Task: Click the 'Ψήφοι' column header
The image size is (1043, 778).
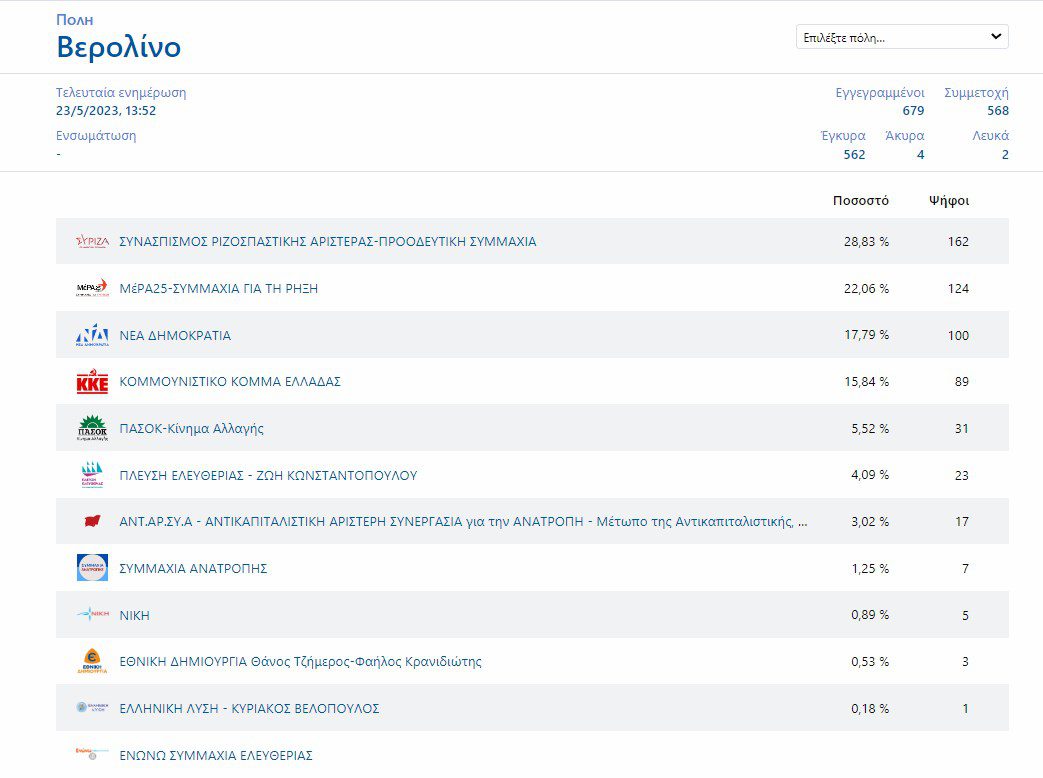Action: [x=949, y=201]
